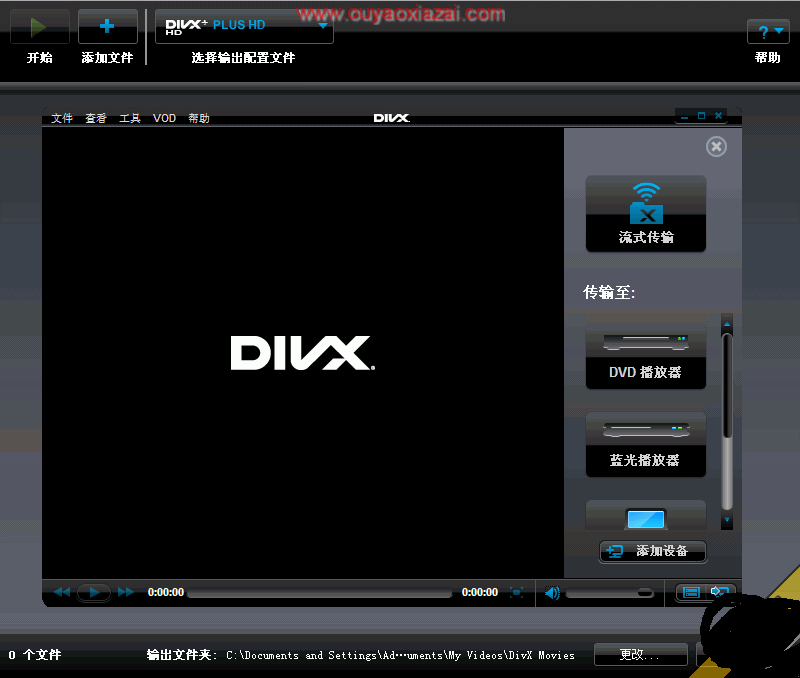Mute audio with the speaker icon
The image size is (800, 678).
point(552,593)
